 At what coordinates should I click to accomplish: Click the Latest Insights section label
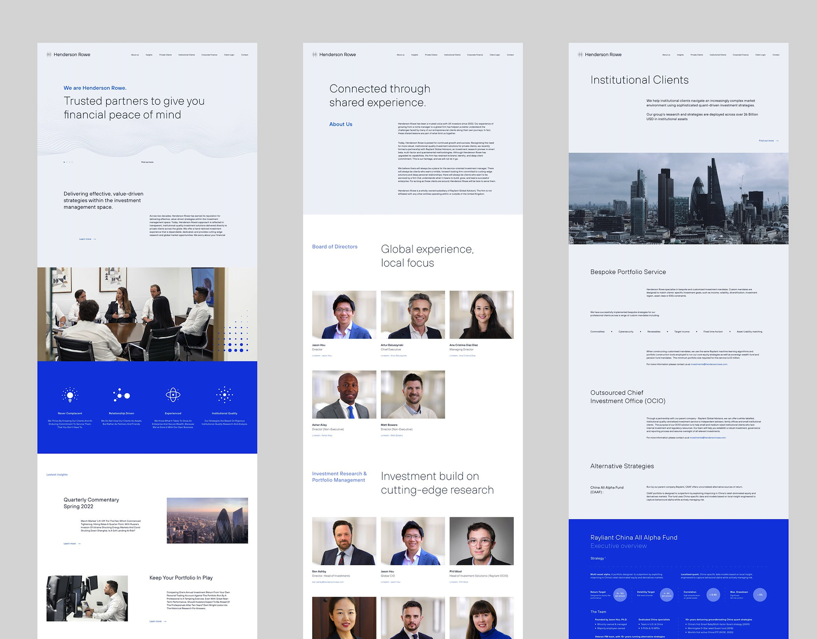(x=57, y=475)
